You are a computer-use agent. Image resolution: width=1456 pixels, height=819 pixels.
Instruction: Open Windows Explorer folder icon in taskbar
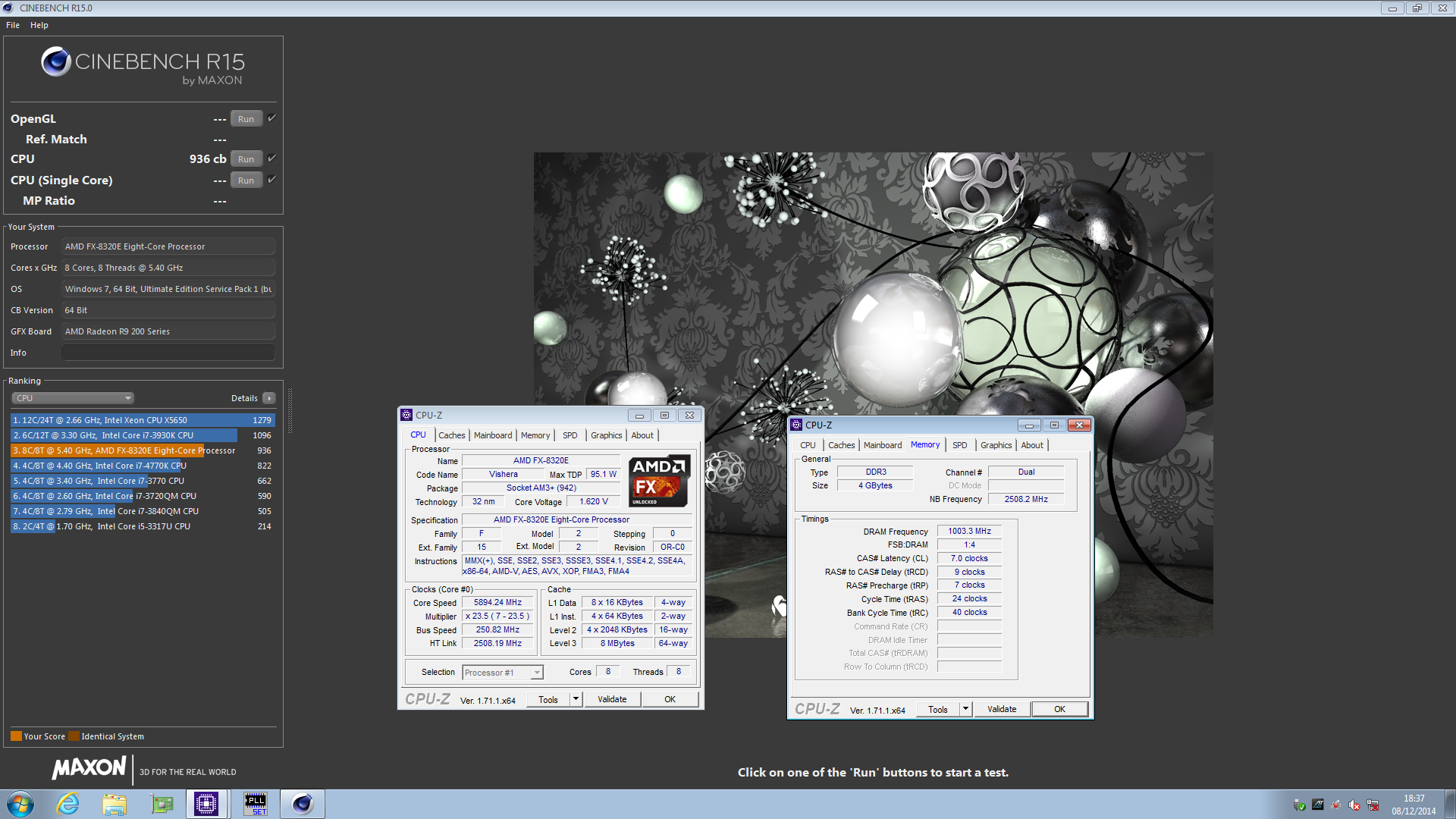pos(115,804)
